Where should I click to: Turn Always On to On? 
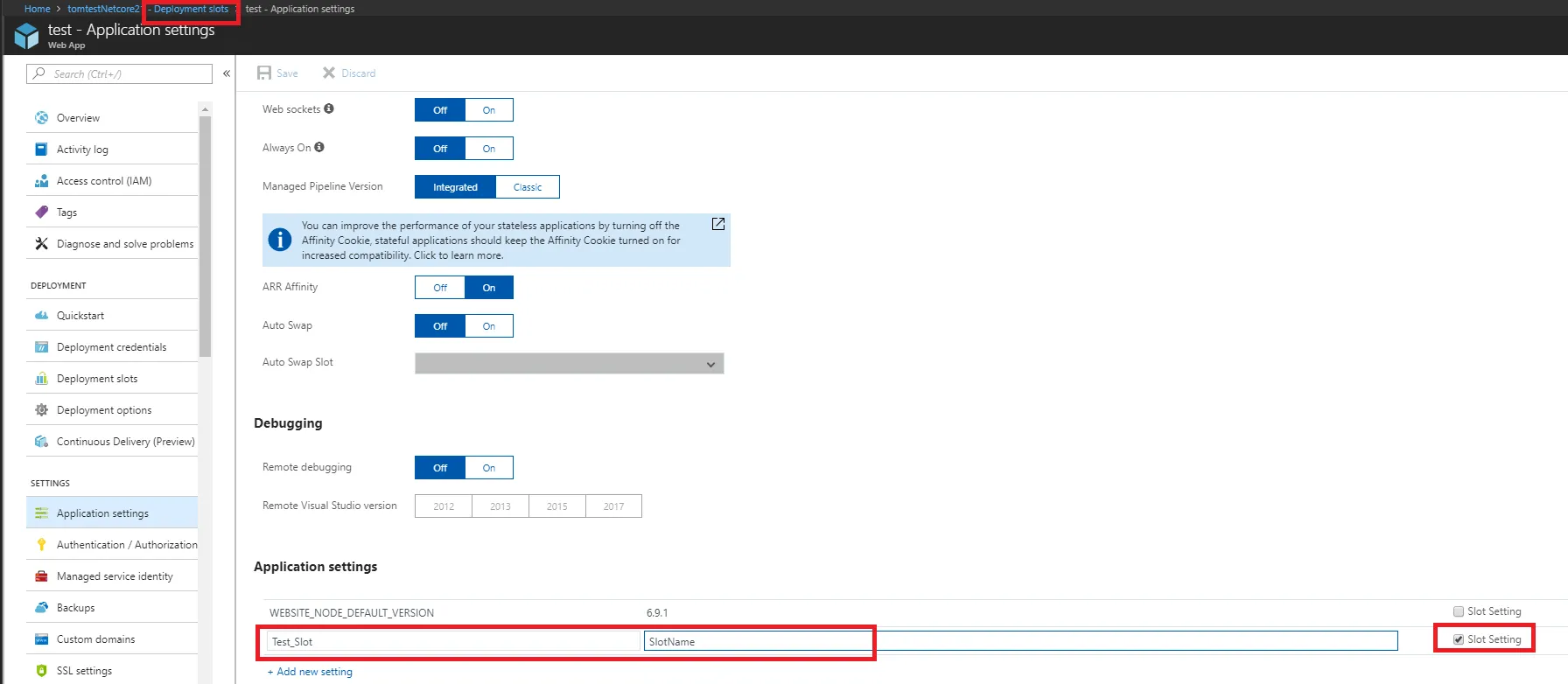point(489,149)
